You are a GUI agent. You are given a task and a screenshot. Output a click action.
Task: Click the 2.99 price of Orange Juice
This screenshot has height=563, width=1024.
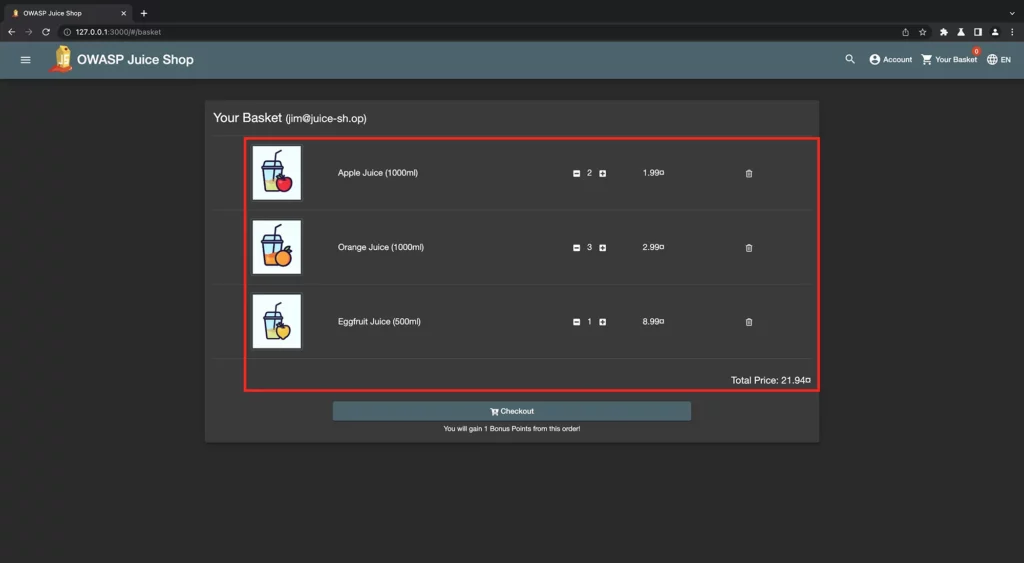[653, 248]
